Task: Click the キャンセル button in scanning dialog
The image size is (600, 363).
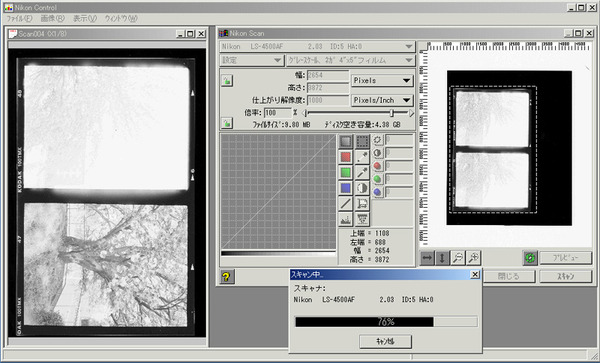Action: pos(385,342)
